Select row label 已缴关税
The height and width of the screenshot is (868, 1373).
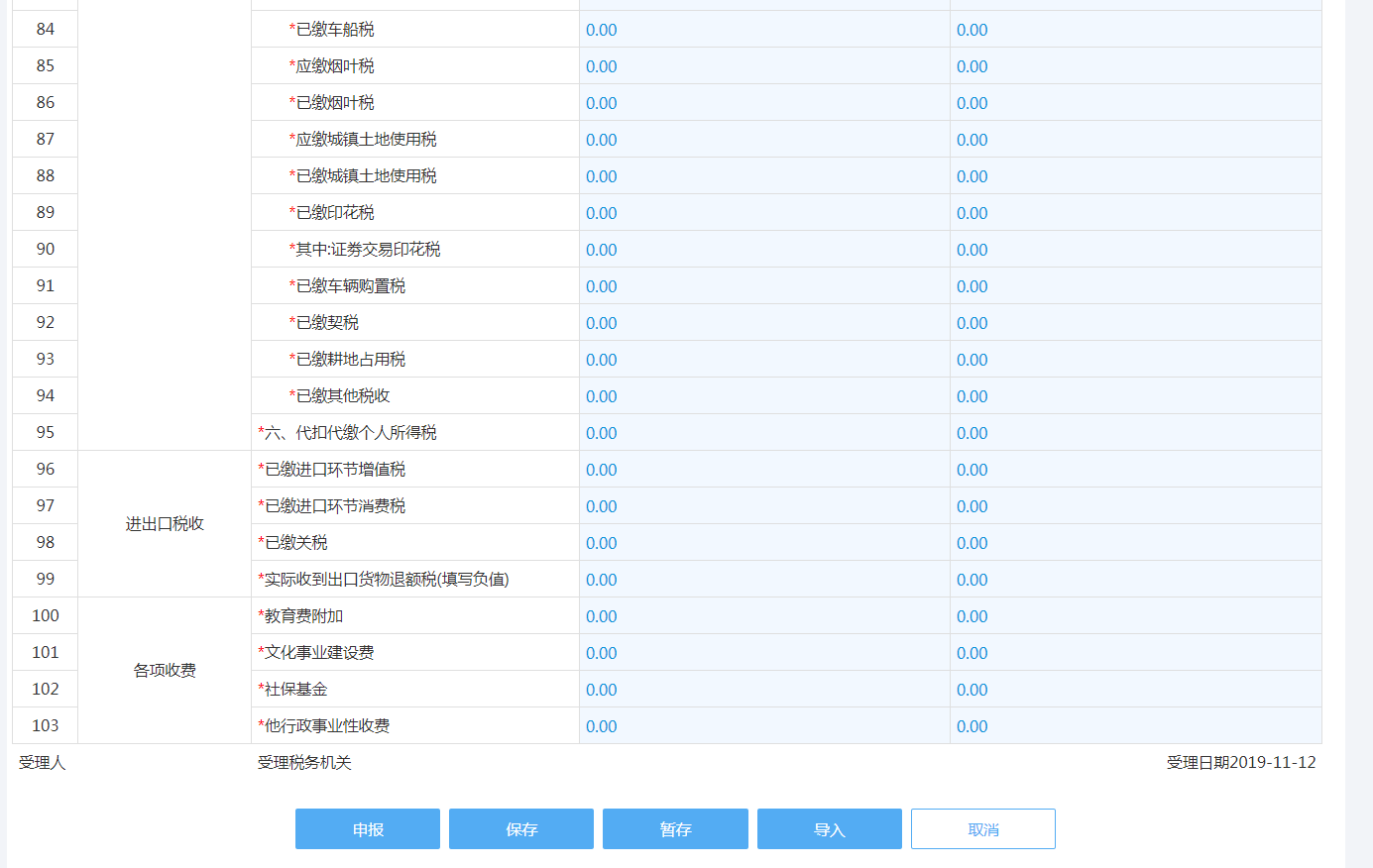click(292, 543)
